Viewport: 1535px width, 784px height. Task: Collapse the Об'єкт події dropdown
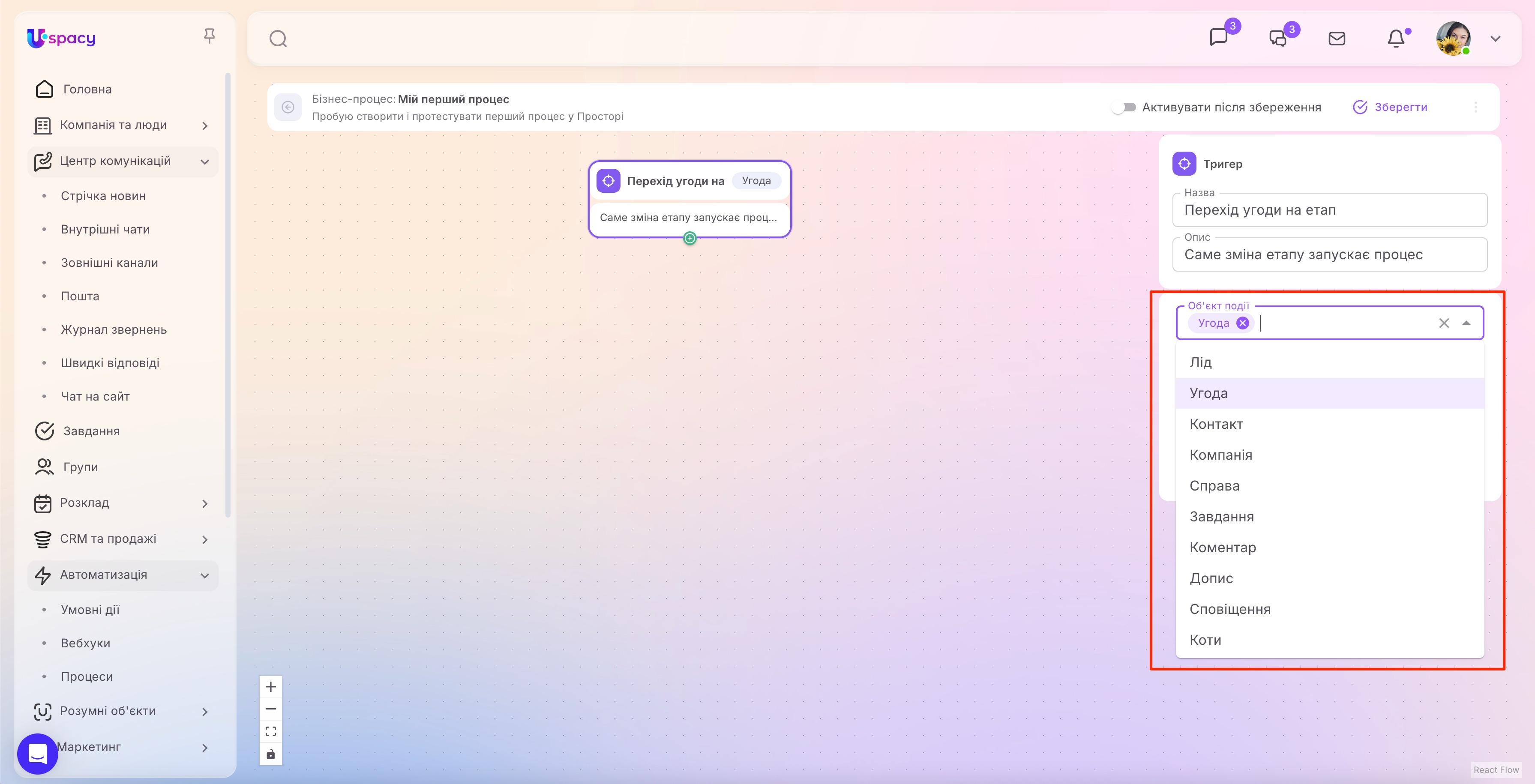coord(1467,322)
